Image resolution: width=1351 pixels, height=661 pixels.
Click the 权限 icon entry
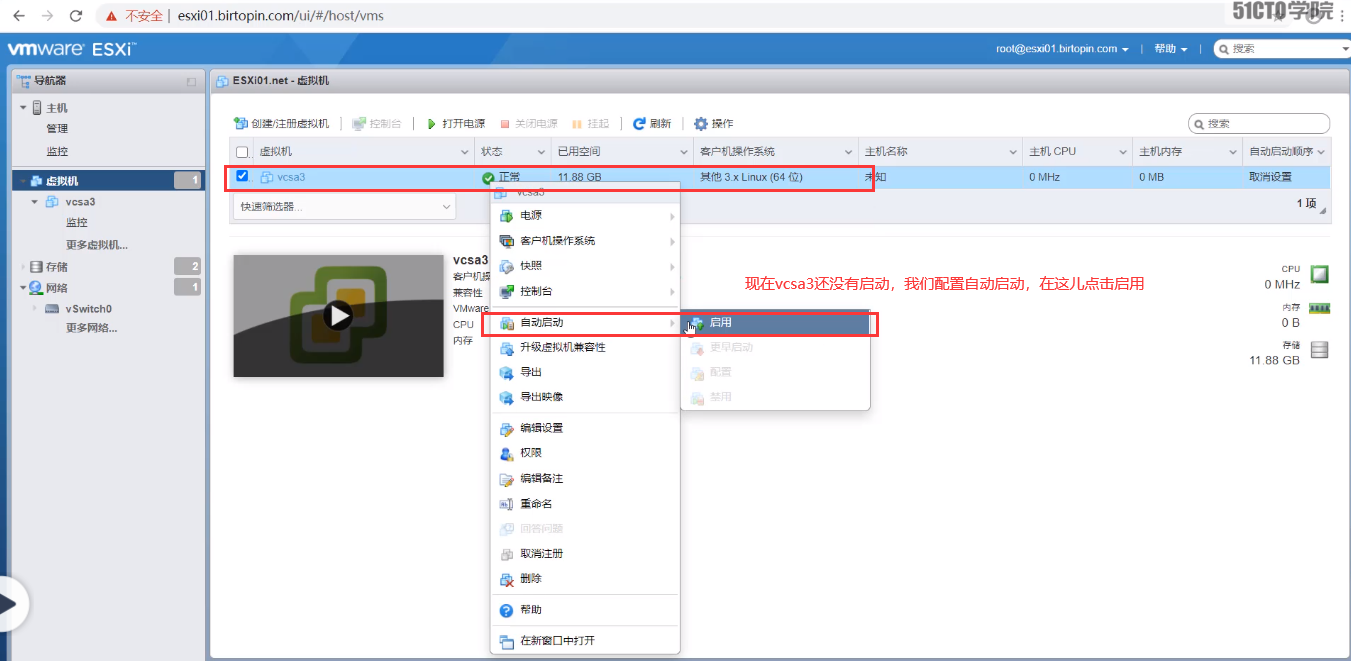tap(506, 453)
